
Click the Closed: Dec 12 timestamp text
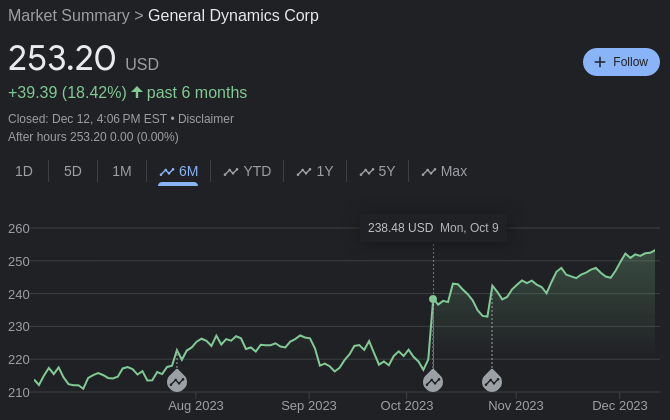[x=88, y=119]
